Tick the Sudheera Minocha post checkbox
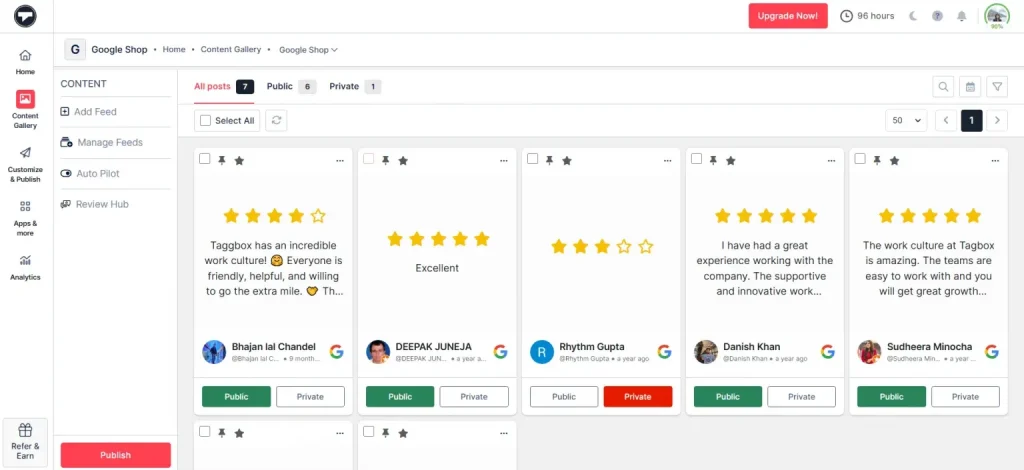Screen dimensions: 1024x470 (860, 159)
